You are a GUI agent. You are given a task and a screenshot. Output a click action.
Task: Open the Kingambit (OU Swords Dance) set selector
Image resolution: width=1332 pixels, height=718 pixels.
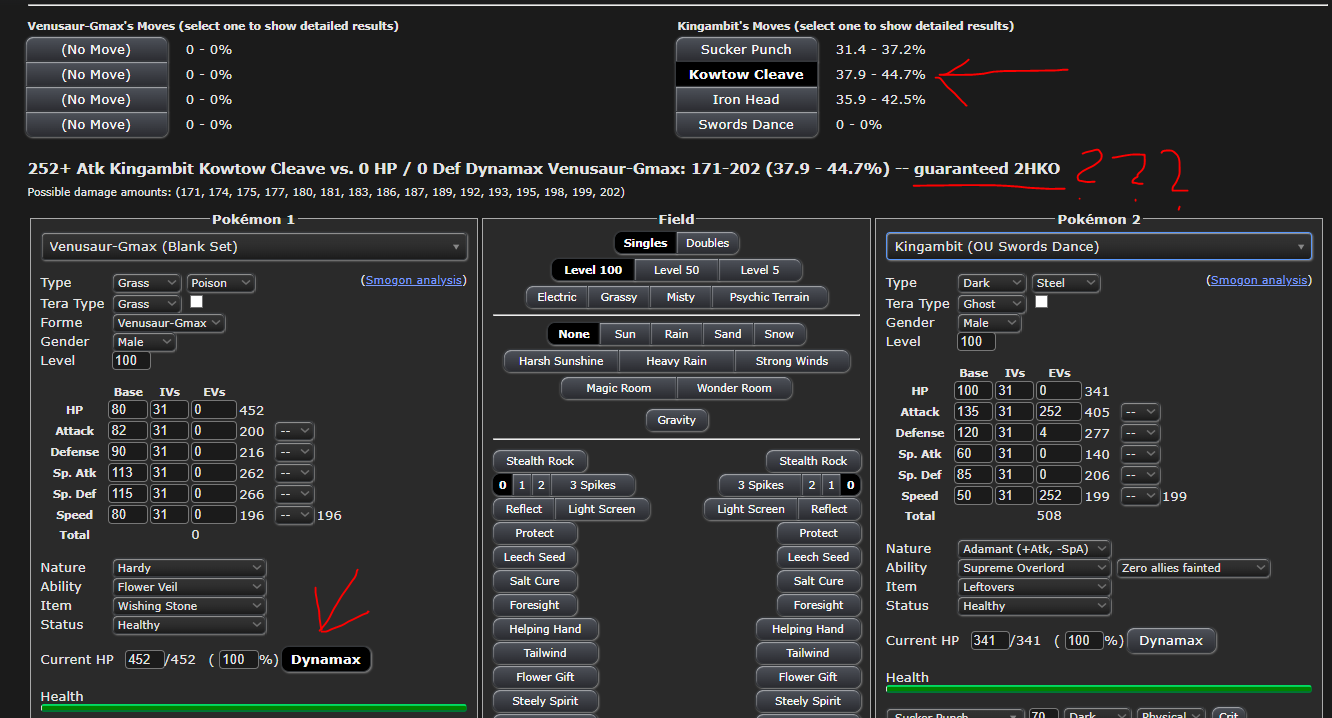(1099, 246)
